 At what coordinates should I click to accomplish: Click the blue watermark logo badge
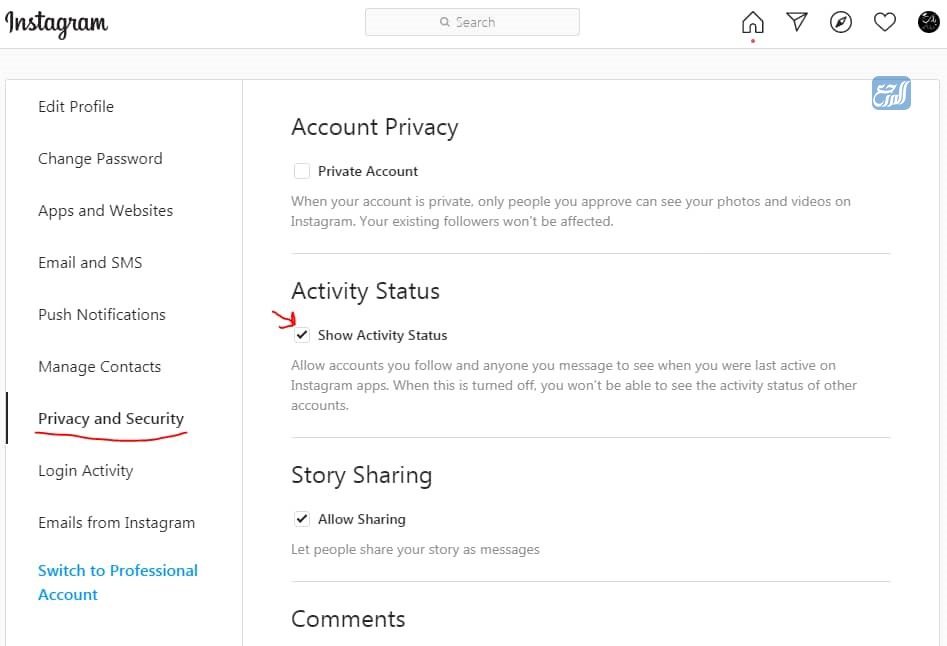(x=891, y=93)
